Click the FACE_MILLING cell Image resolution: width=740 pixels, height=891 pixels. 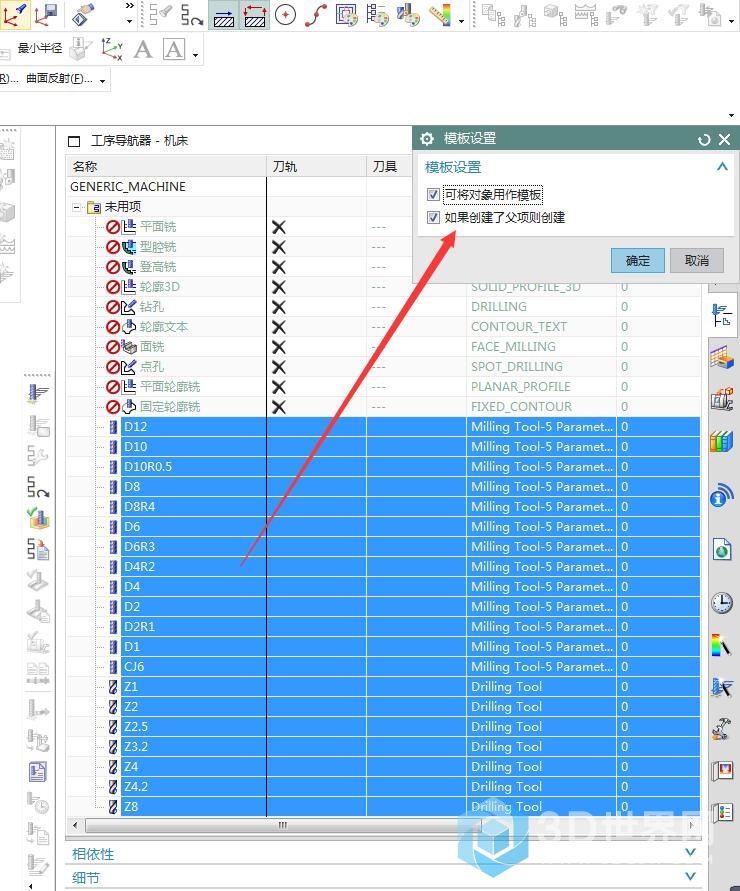point(513,347)
